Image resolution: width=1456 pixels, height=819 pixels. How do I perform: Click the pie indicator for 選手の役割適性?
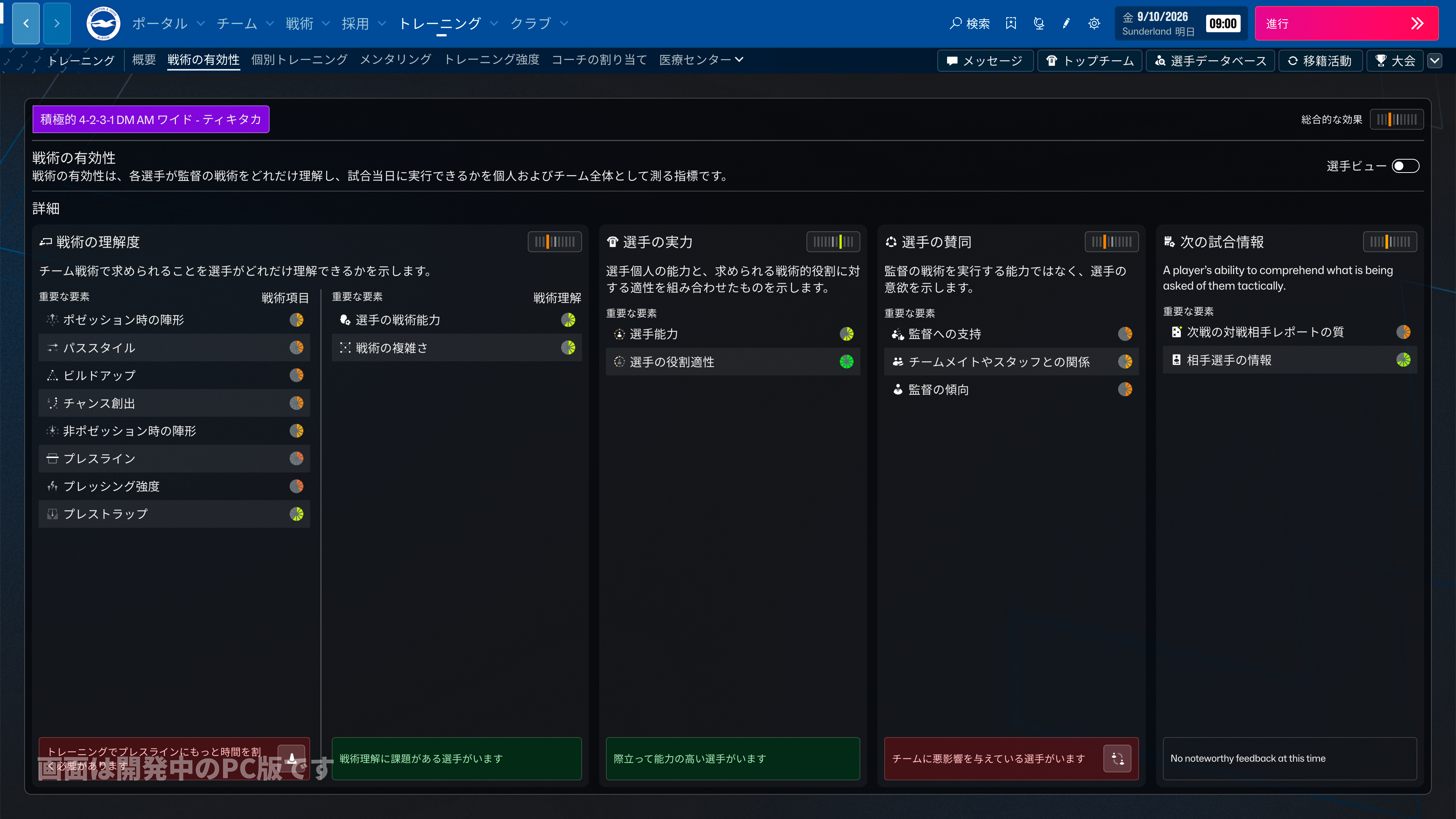tap(847, 362)
